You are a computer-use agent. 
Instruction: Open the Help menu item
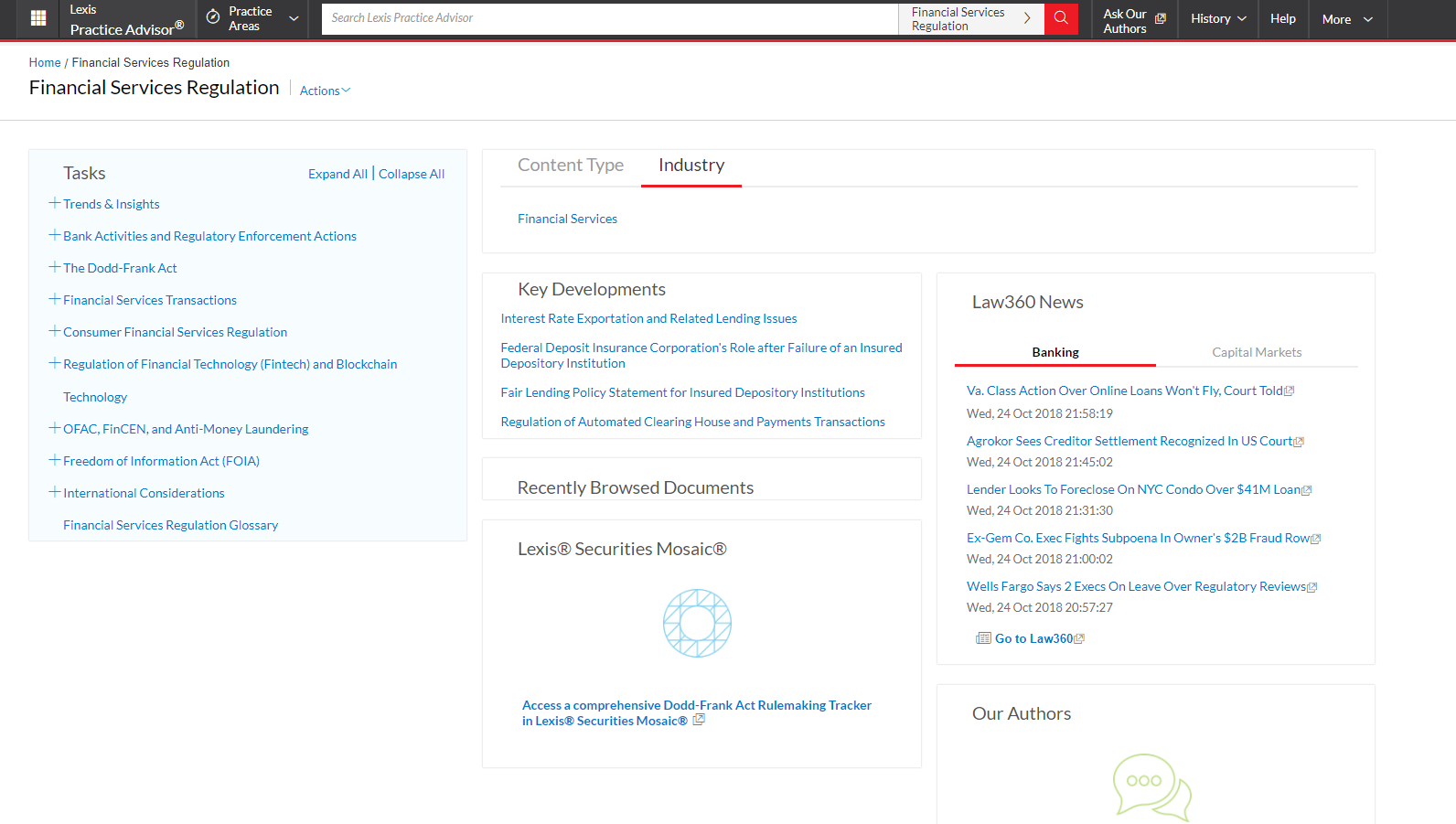click(1283, 18)
